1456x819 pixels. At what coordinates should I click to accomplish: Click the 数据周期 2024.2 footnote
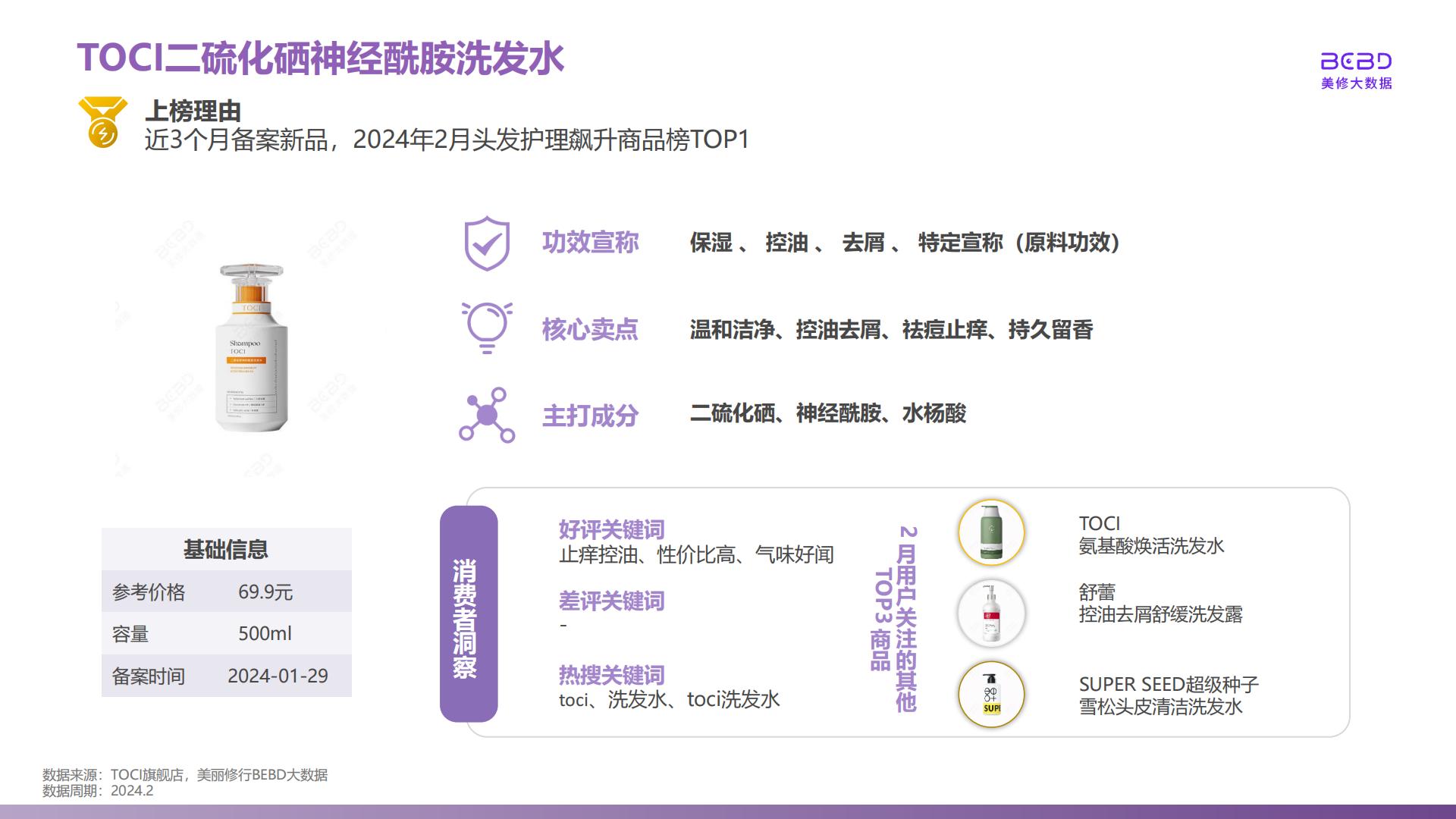click(98, 791)
